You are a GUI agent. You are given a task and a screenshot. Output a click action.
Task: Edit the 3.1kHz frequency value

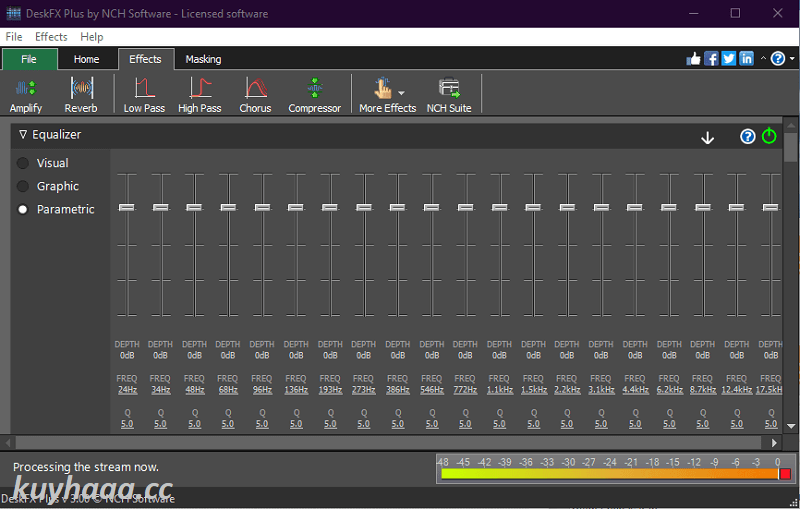(x=601, y=390)
